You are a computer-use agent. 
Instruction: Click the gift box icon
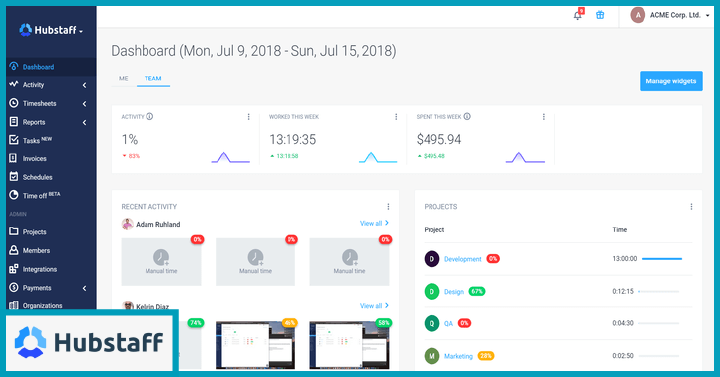600,15
